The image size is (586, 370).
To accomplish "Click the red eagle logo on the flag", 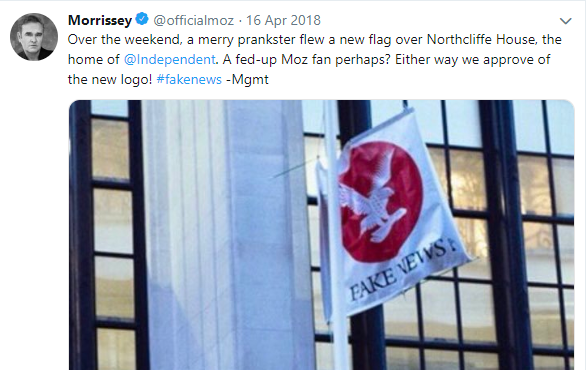I will click(380, 202).
